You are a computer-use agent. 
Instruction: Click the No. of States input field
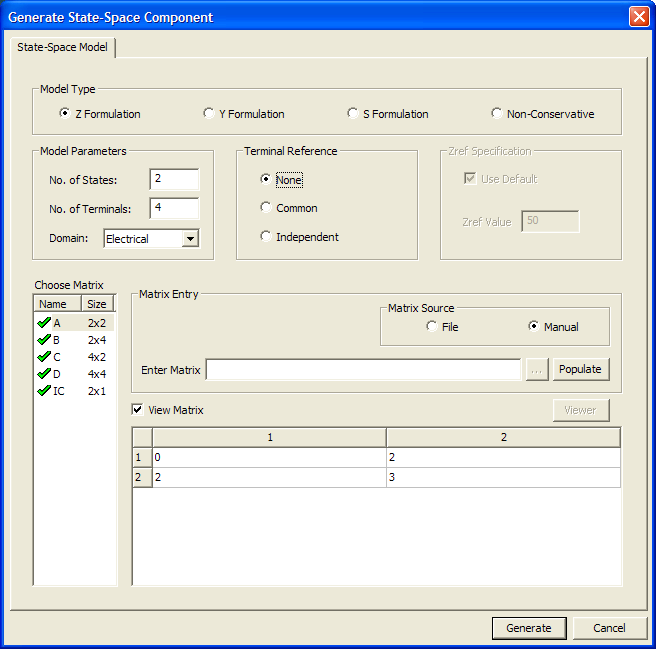(174, 180)
